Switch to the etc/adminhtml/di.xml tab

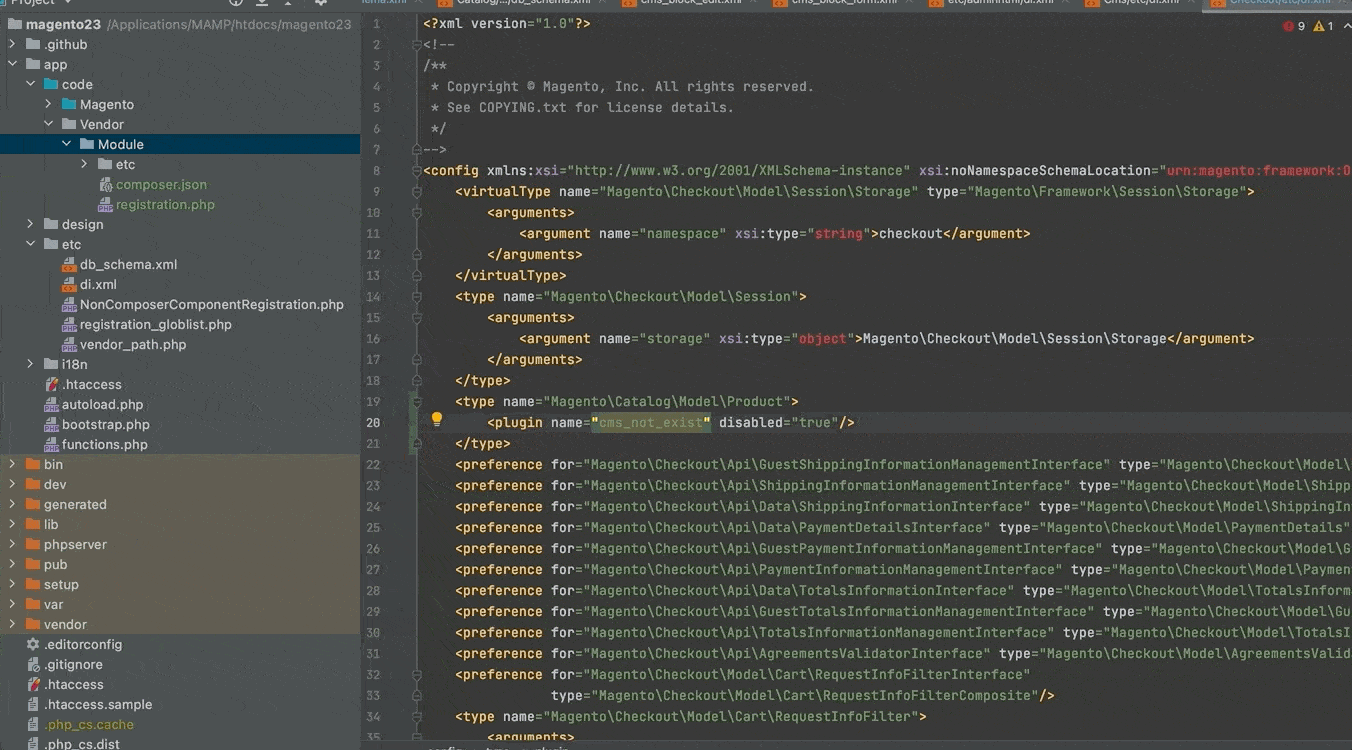tap(1000, 3)
